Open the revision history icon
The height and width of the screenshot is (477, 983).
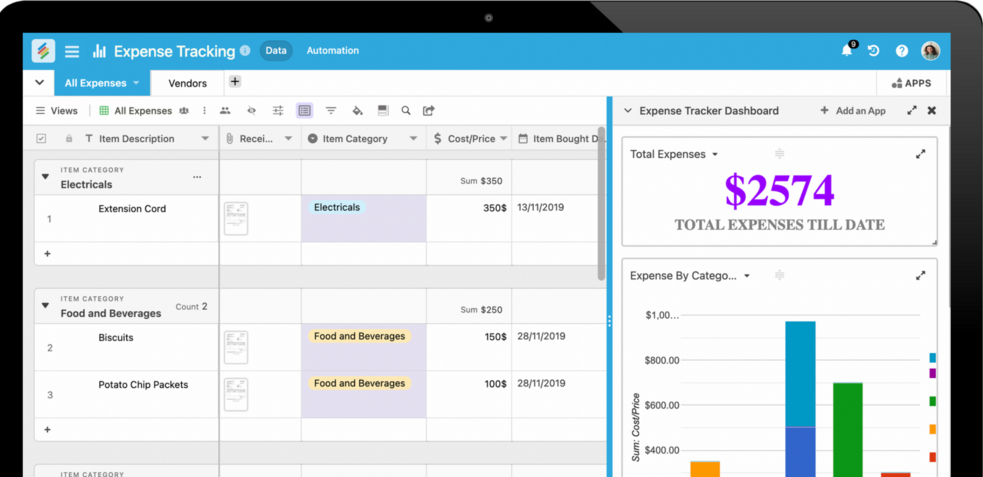pos(873,51)
